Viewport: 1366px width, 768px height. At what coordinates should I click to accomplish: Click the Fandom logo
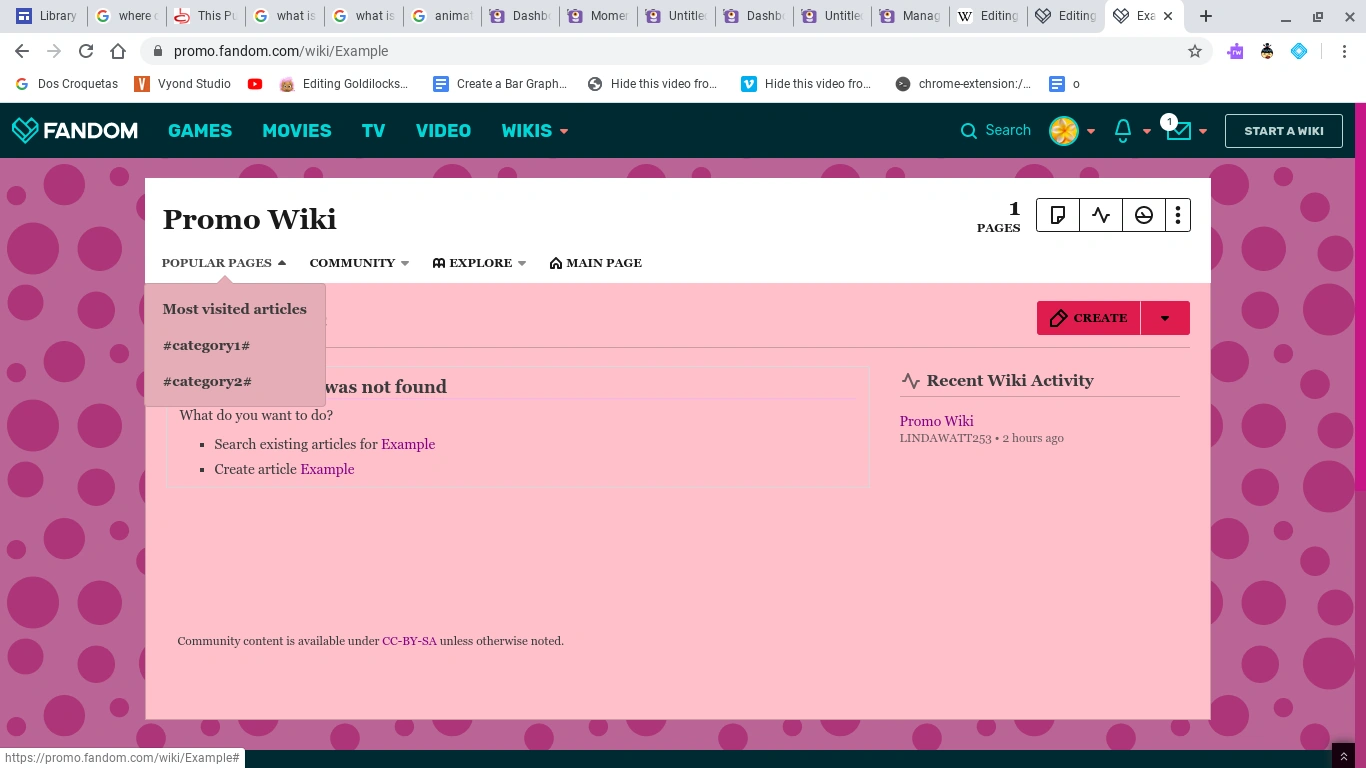[x=75, y=130]
